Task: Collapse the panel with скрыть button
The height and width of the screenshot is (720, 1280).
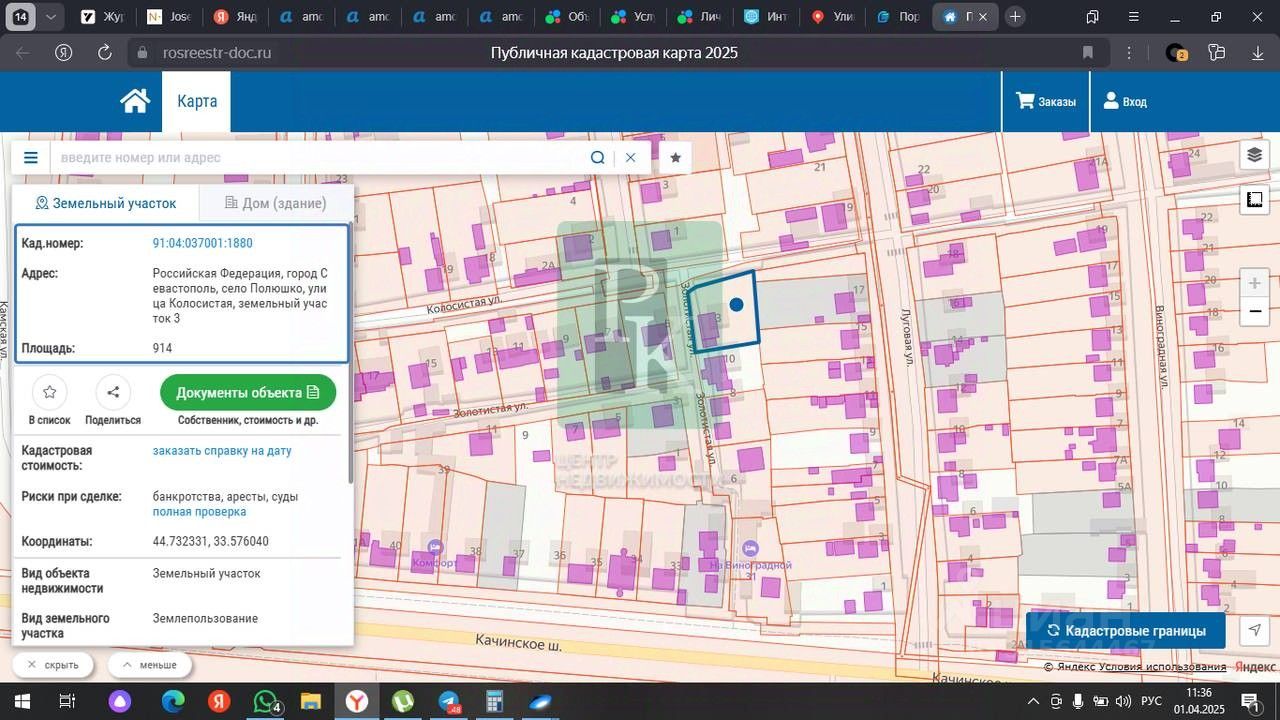Action: [53, 665]
